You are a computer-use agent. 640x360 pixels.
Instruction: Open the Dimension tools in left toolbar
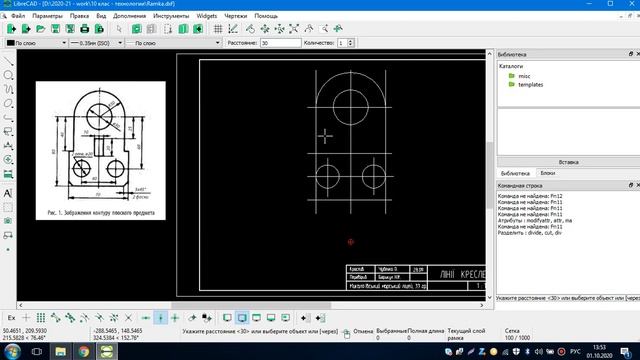point(8,146)
